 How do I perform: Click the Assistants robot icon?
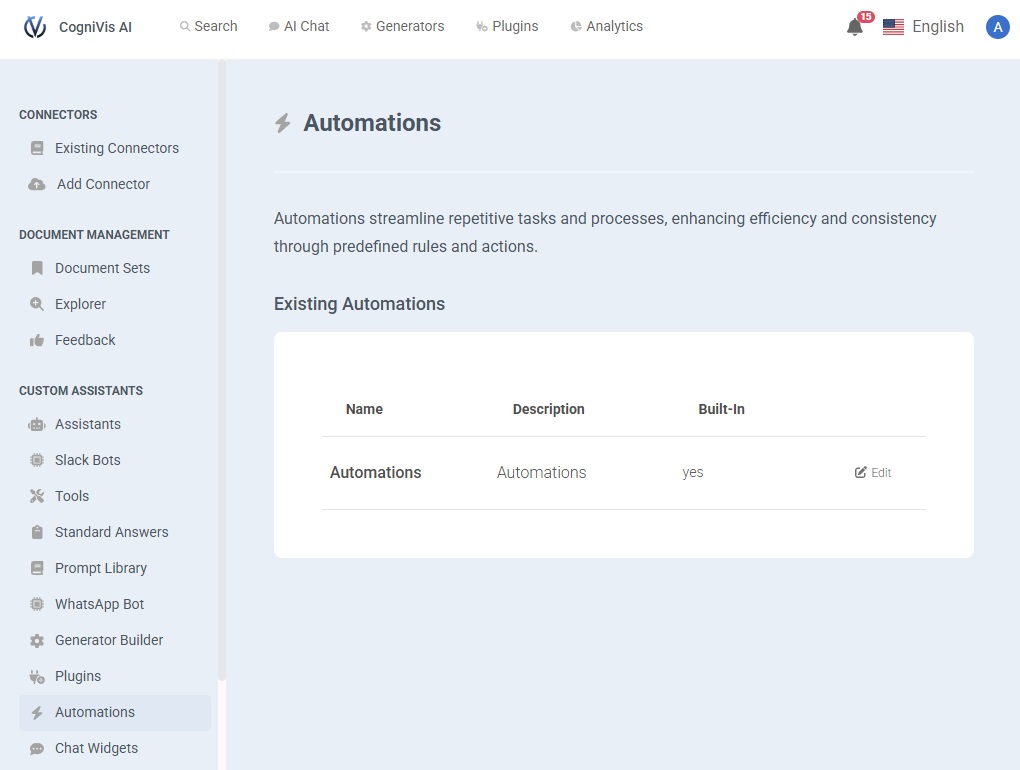[37, 424]
